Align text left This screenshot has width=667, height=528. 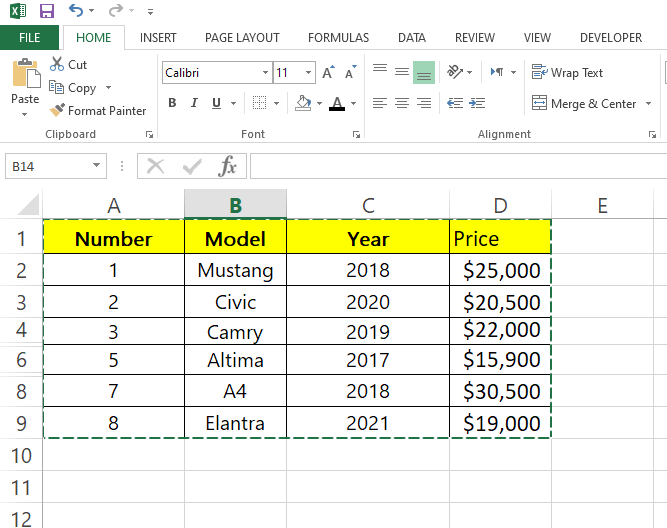380,103
